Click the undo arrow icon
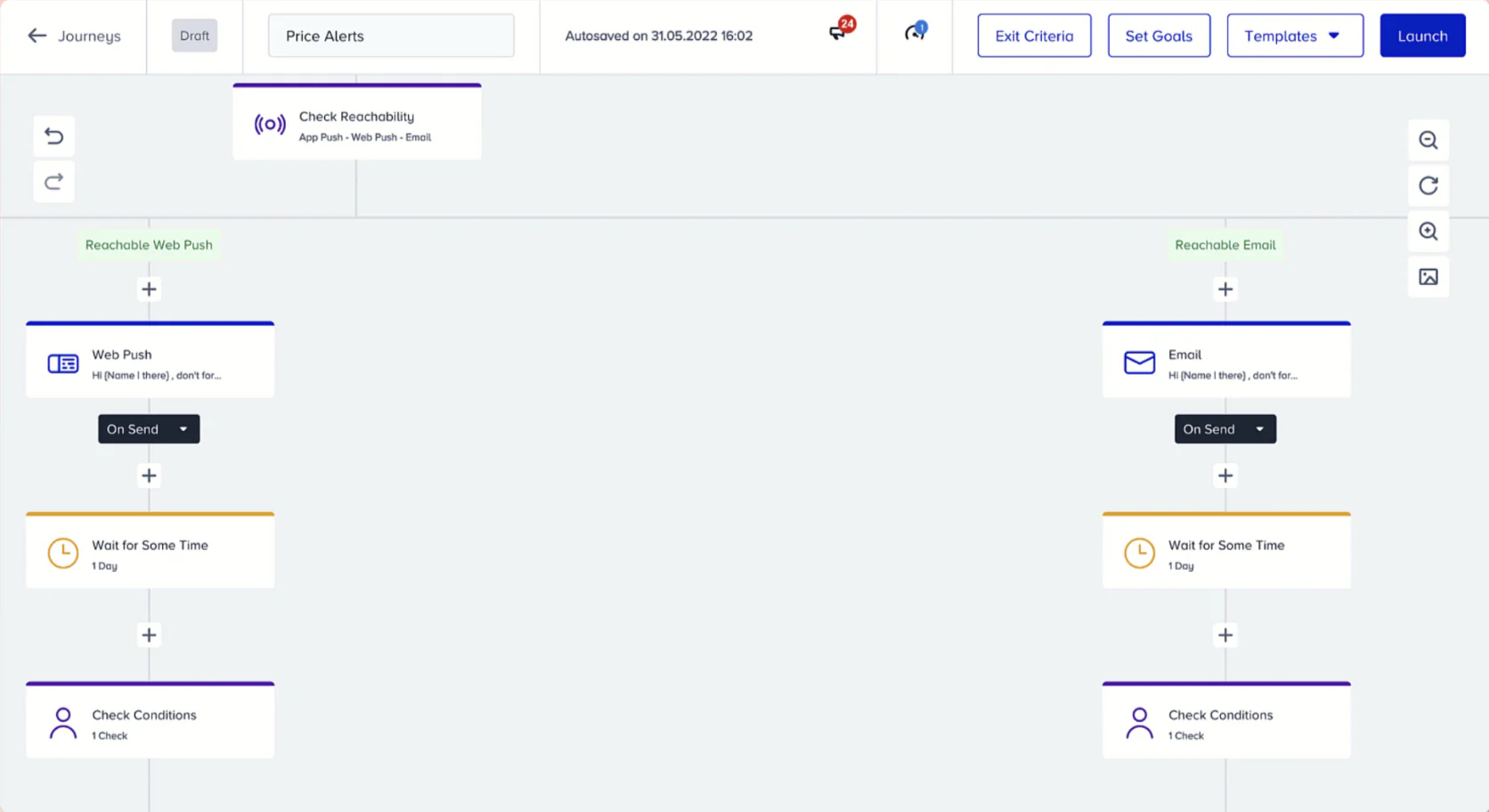 53,136
